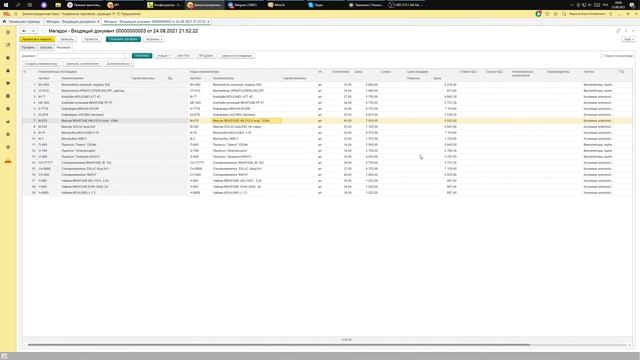640x360 pixels.
Task: Open the "Новый" dropdown button
Action: (163, 56)
